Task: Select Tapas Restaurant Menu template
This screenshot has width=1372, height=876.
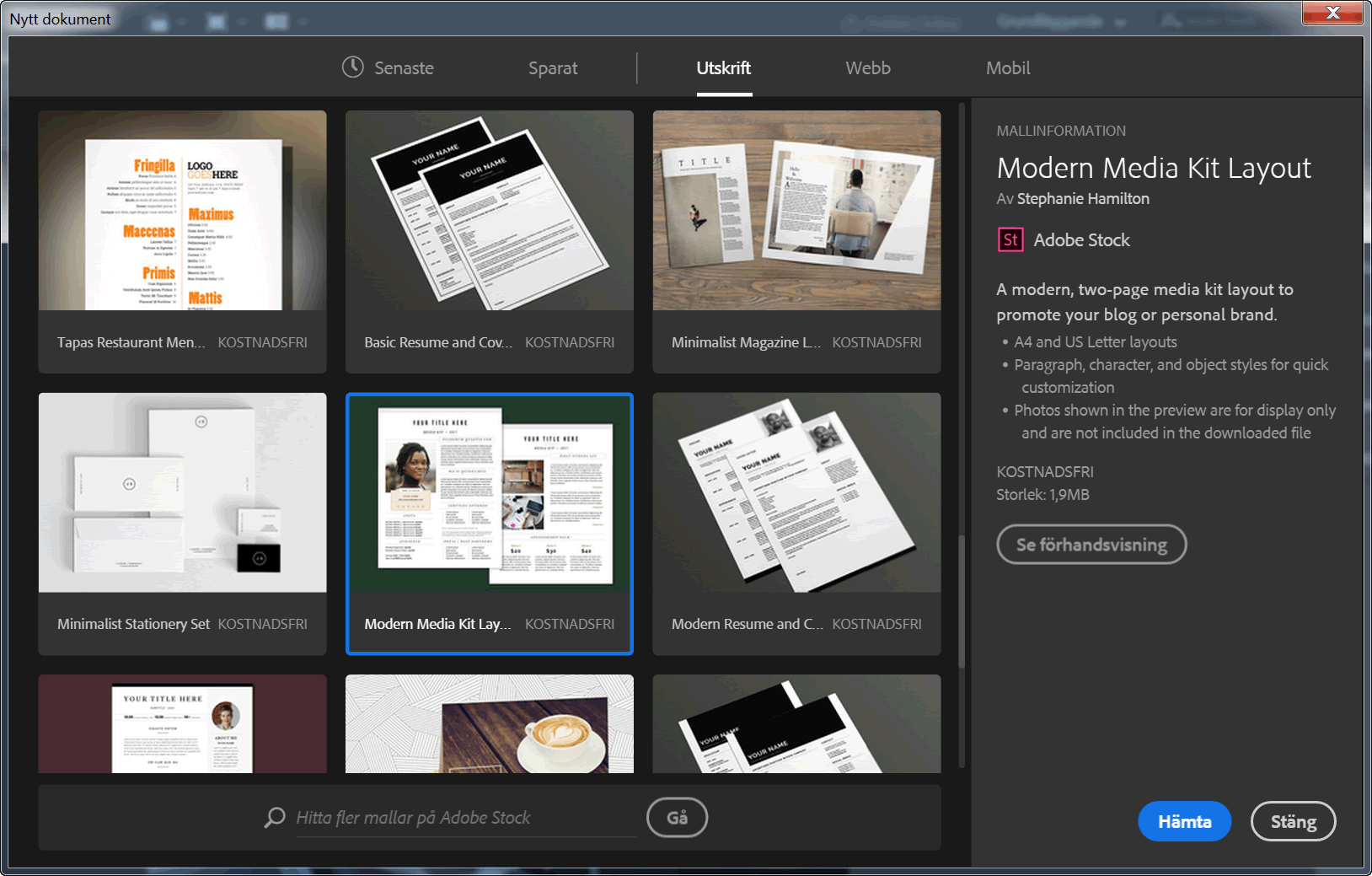Action: point(182,211)
